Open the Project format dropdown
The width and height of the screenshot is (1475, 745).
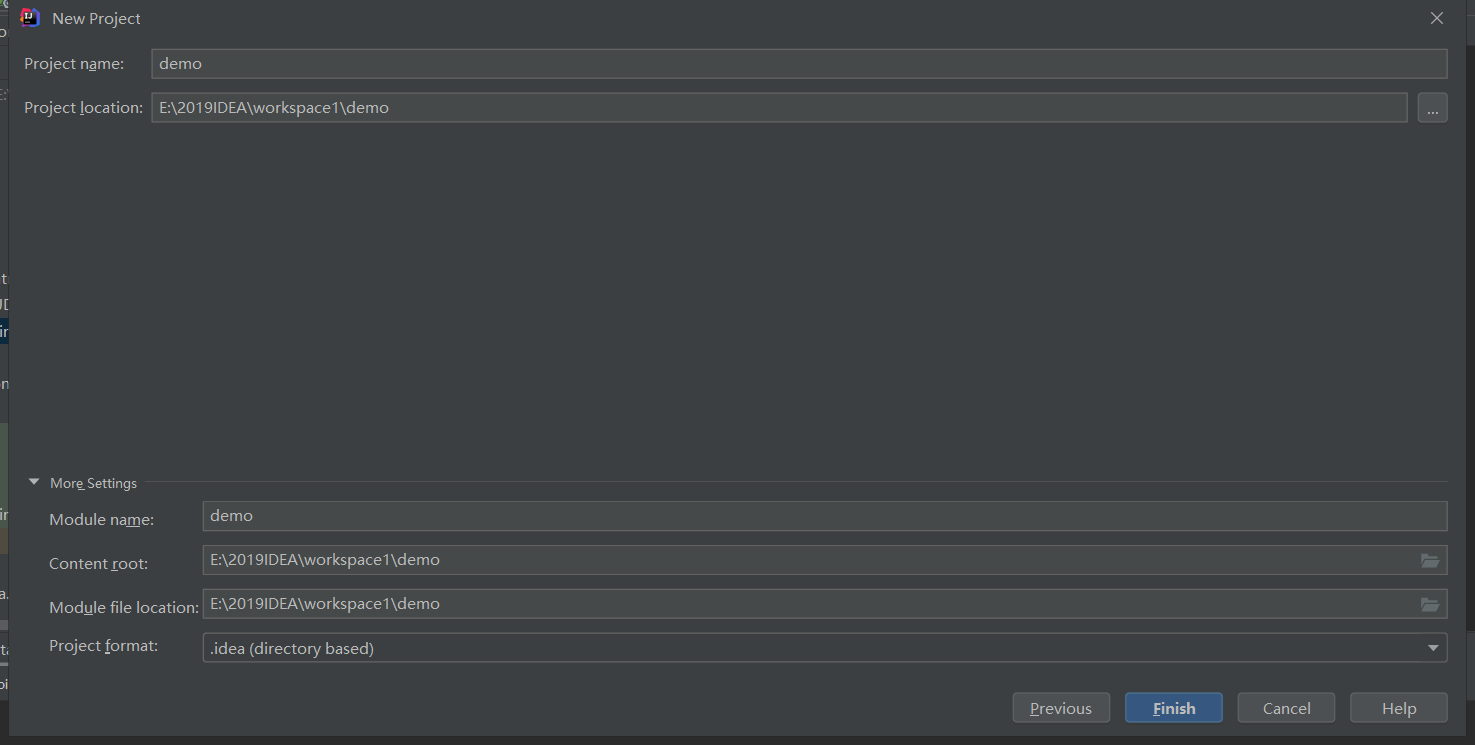[x=825, y=648]
